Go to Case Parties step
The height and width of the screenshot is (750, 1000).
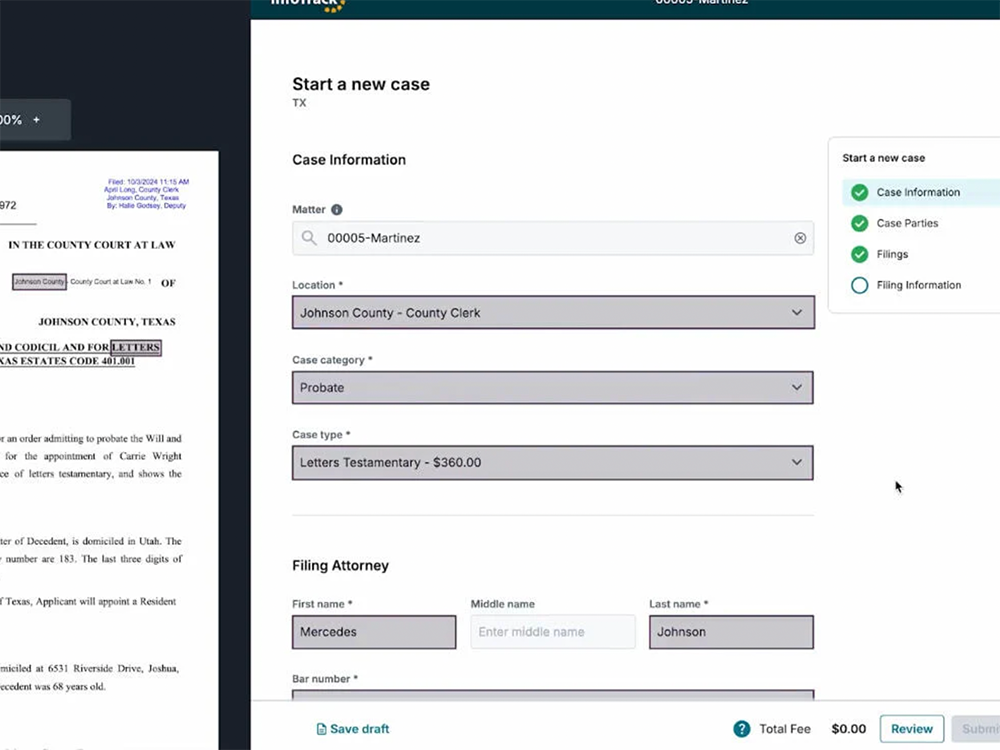(x=907, y=223)
